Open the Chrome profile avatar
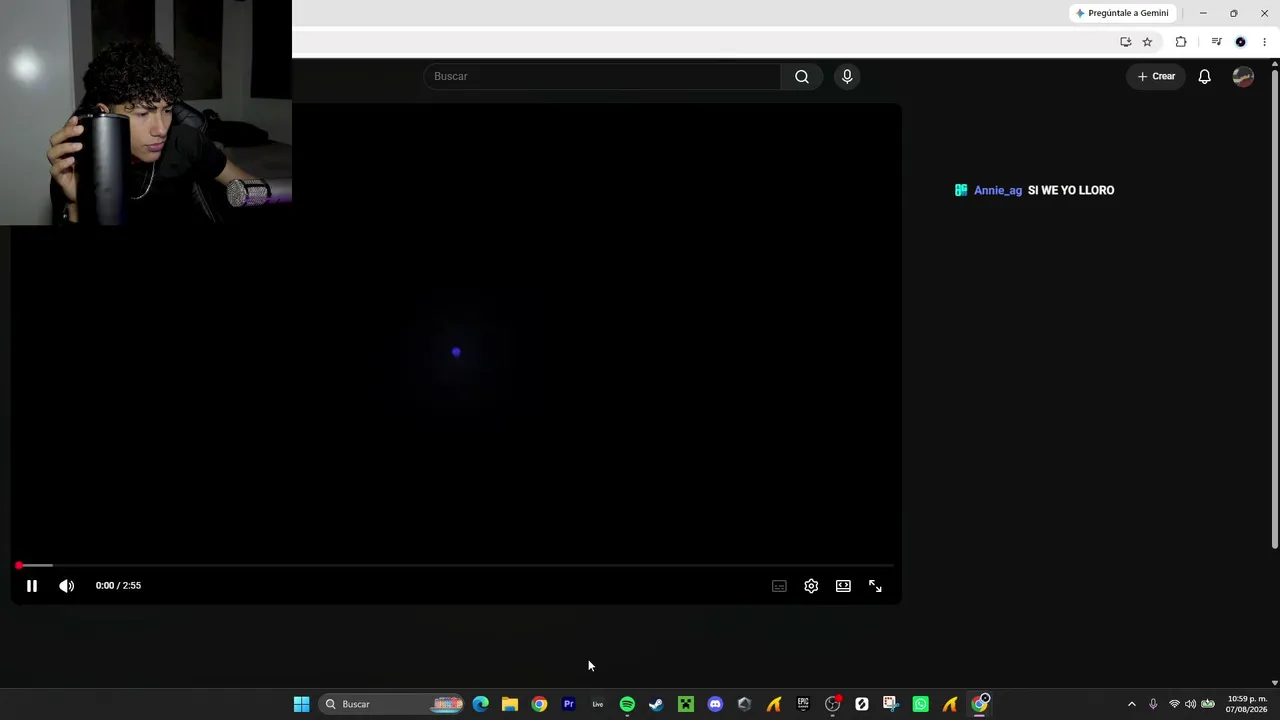 [x=1241, y=42]
